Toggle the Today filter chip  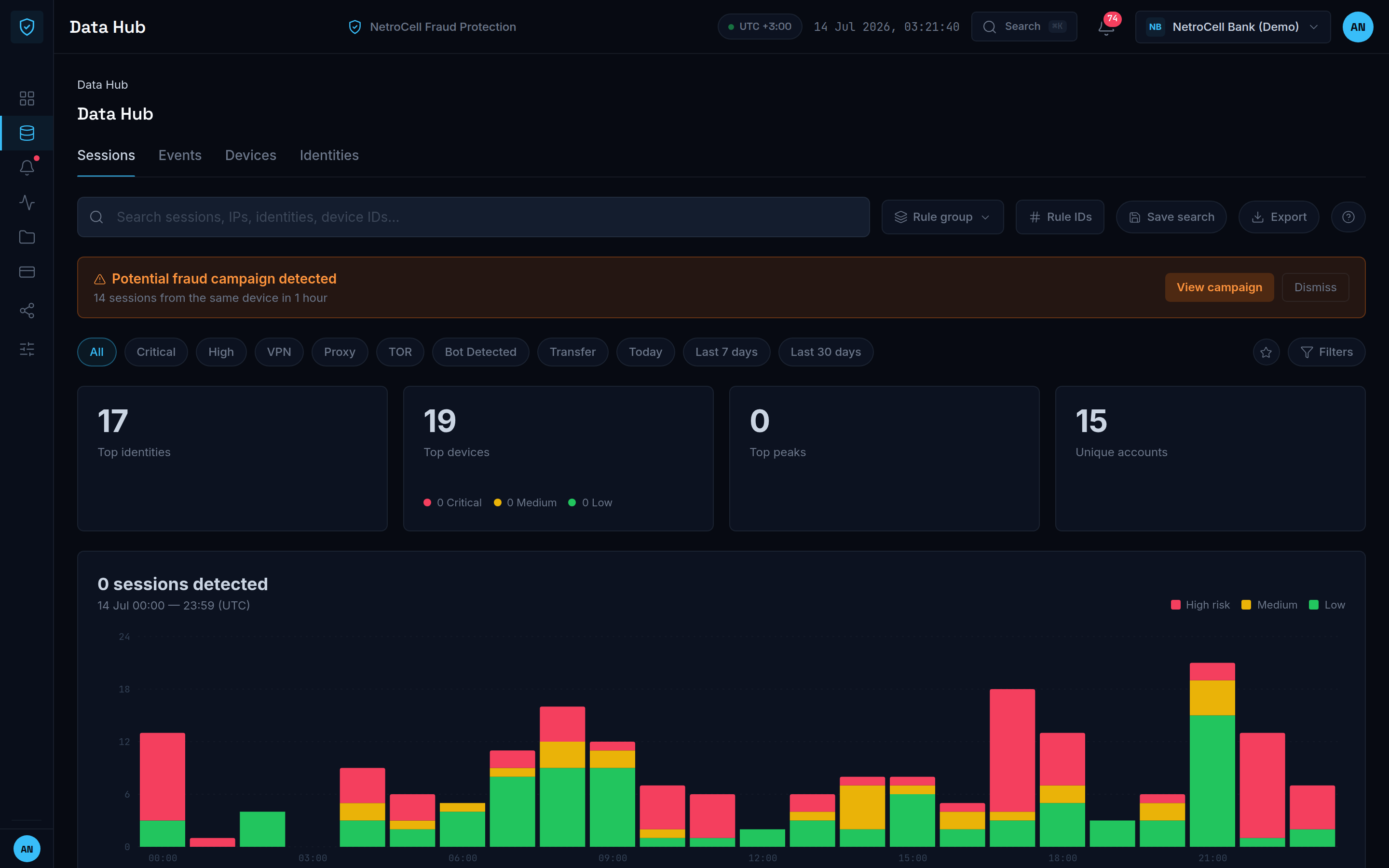[645, 352]
